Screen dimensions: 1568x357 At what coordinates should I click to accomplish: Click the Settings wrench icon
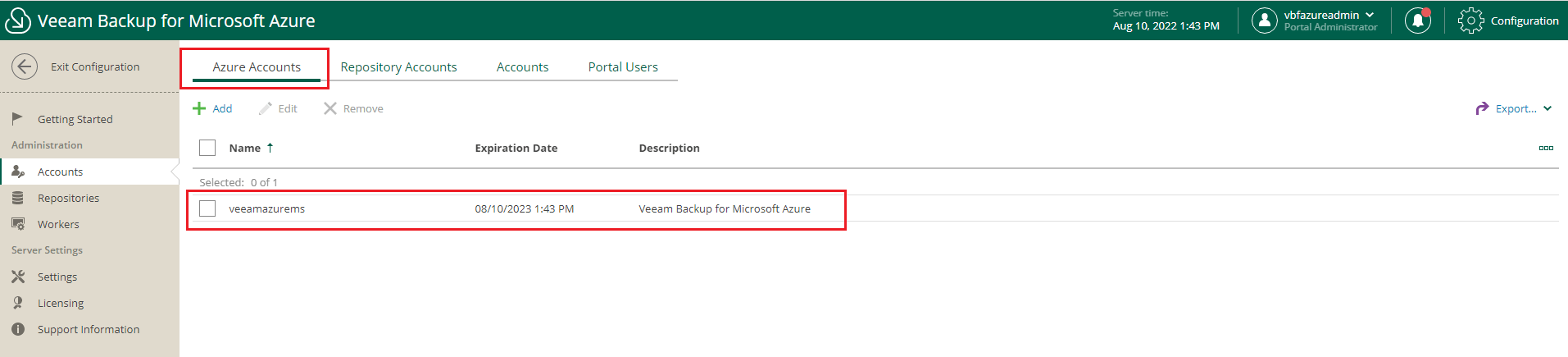17,277
